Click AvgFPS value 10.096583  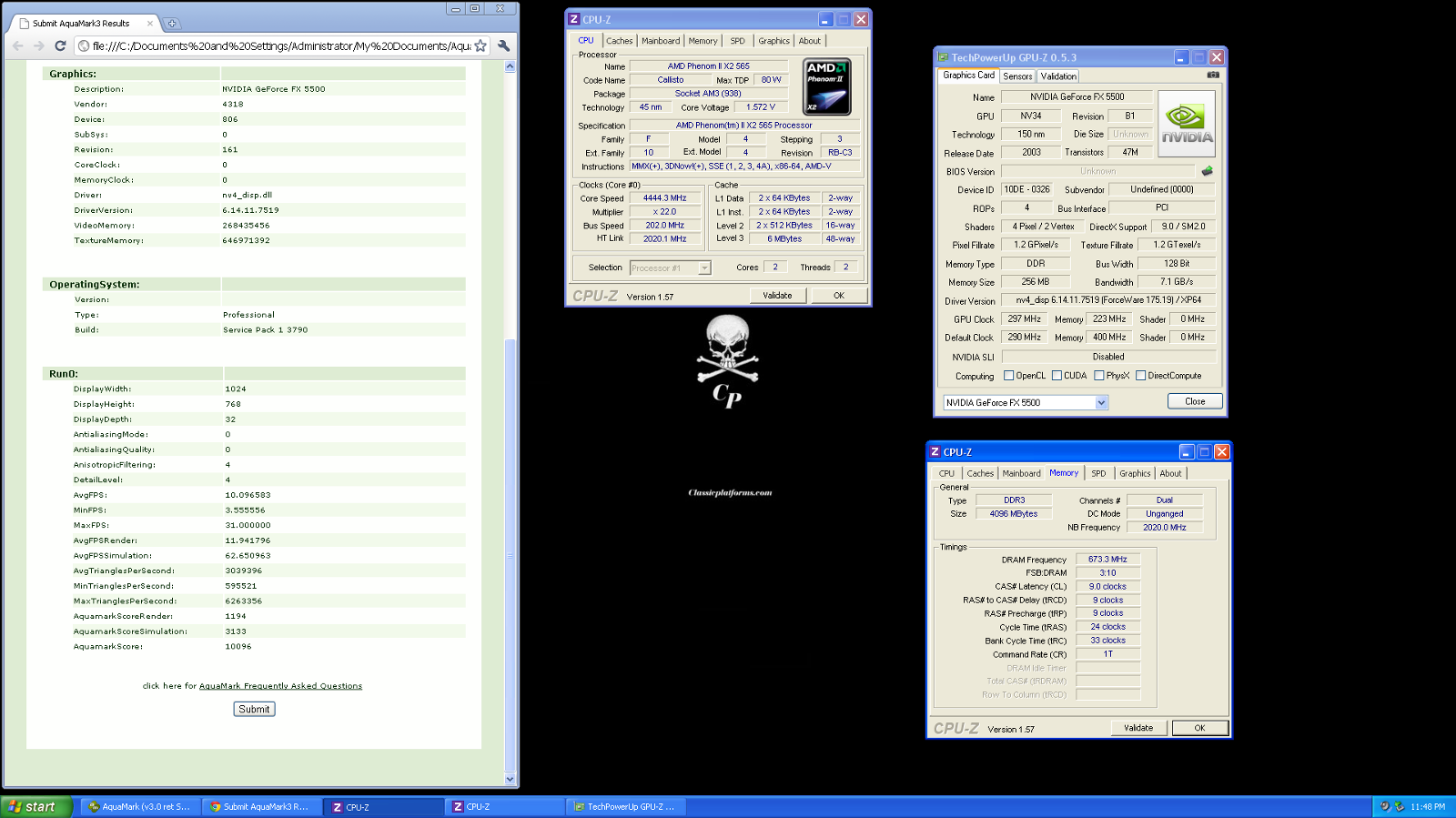click(x=248, y=496)
